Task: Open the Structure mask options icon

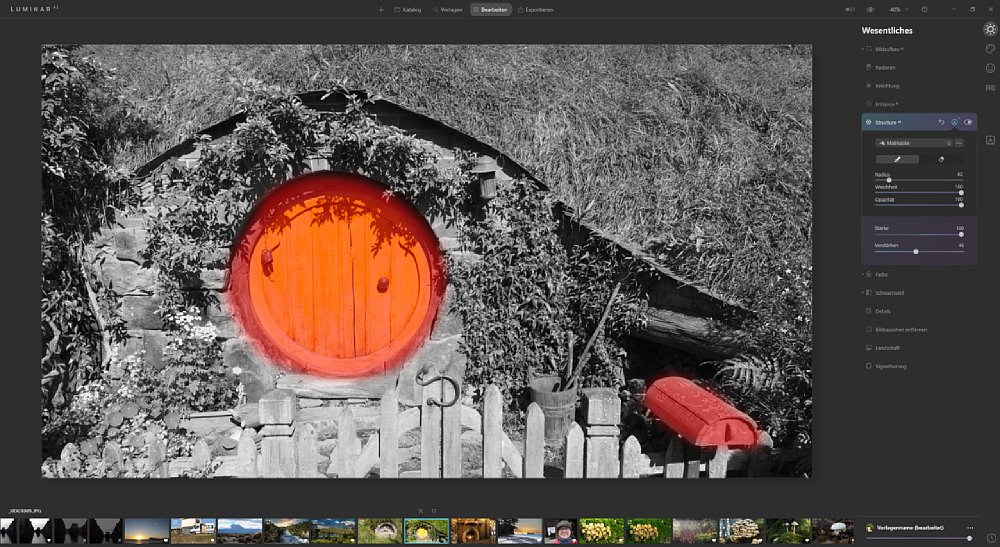Action: click(955, 122)
